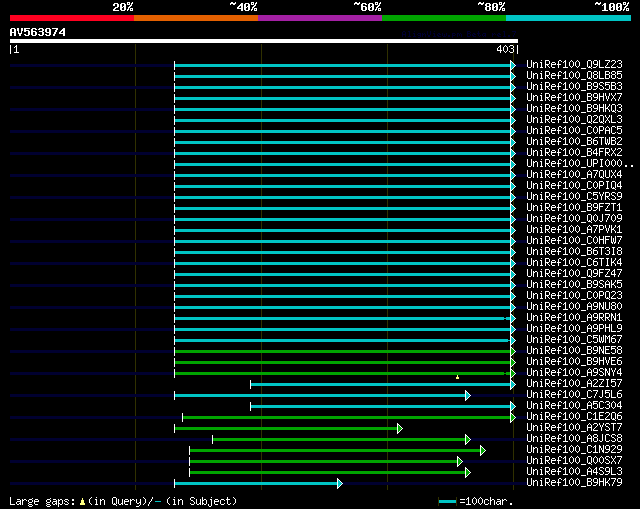The height and width of the screenshot is (509, 640).
Task: Select the UniRef100_A8JCS8 label
Action: 574,439
